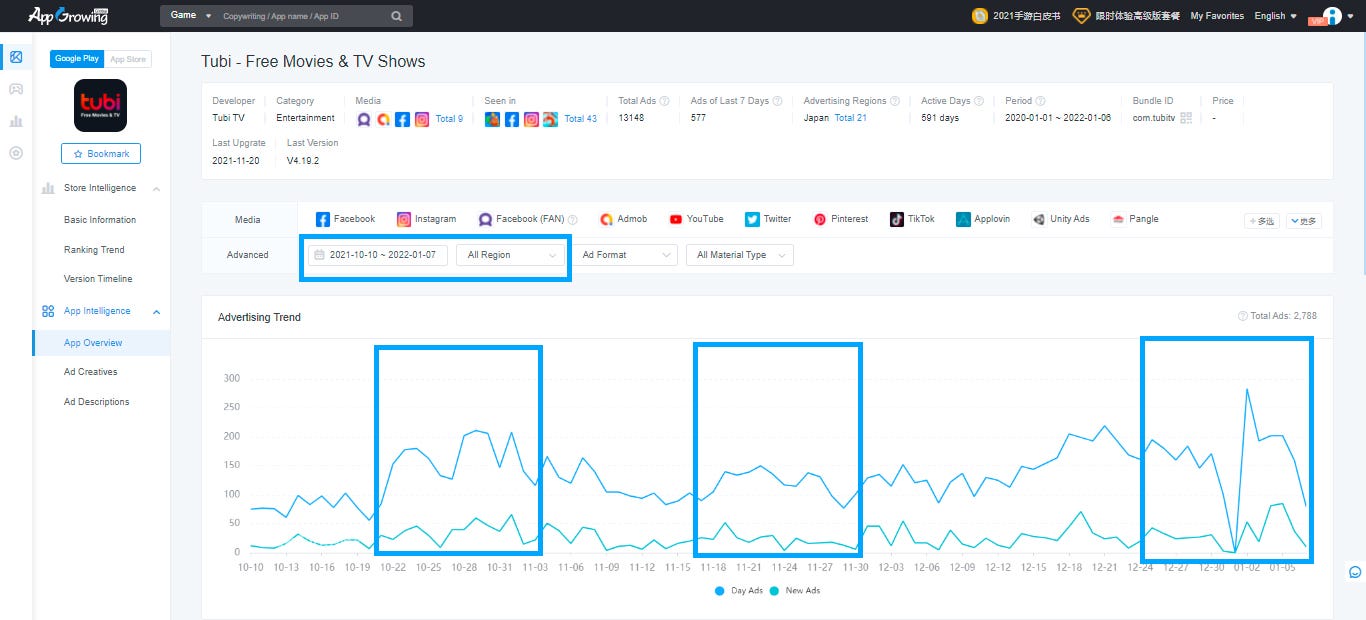Image resolution: width=1366 pixels, height=620 pixels.
Task: Open the chat support bubble icon
Action: (1355, 572)
